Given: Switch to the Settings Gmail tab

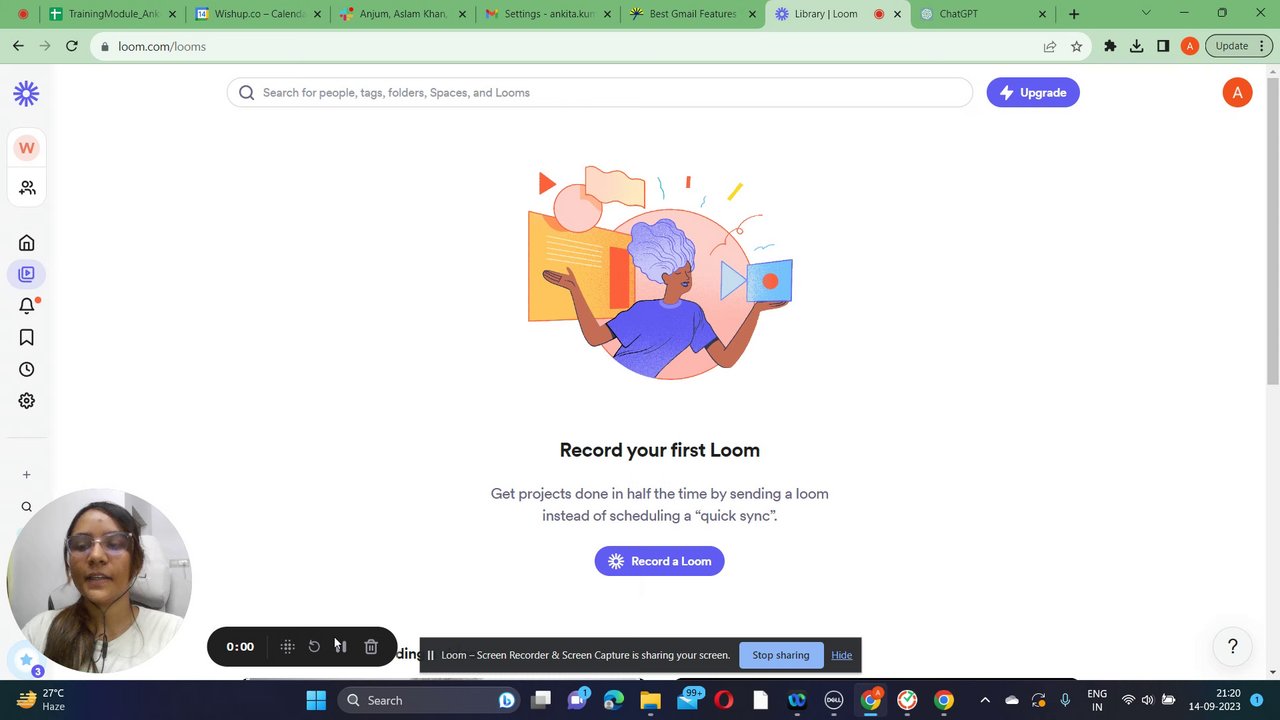Looking at the screenshot, I should (548, 14).
